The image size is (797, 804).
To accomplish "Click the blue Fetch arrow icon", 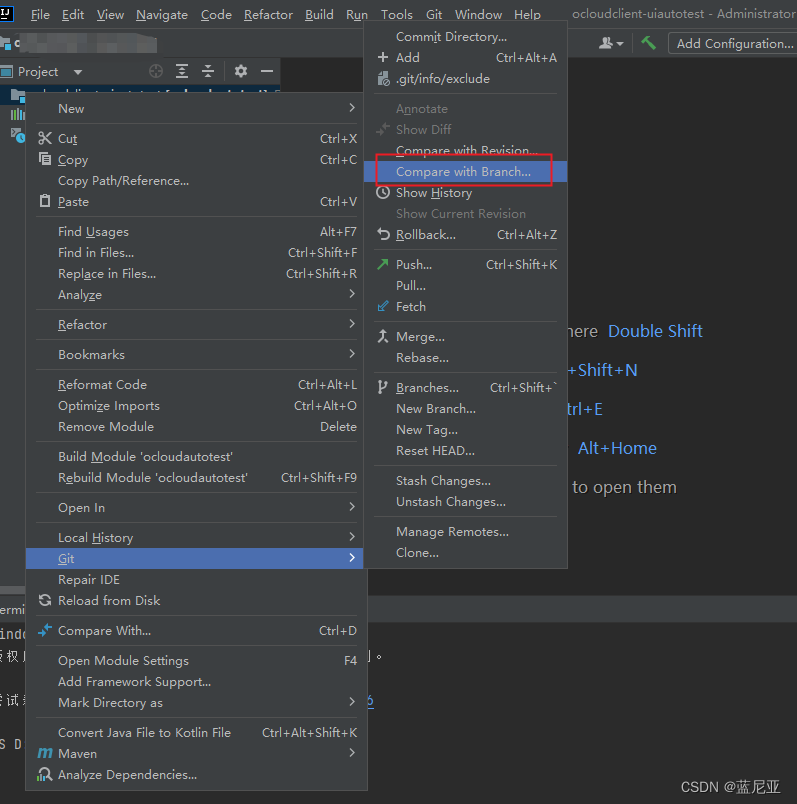I will pos(383,306).
